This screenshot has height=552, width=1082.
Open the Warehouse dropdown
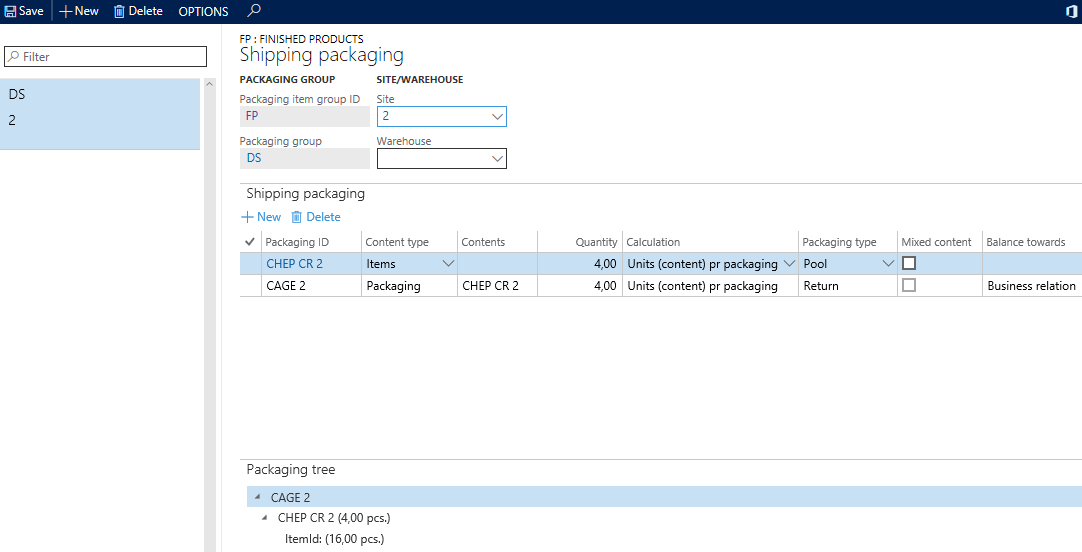(497, 159)
